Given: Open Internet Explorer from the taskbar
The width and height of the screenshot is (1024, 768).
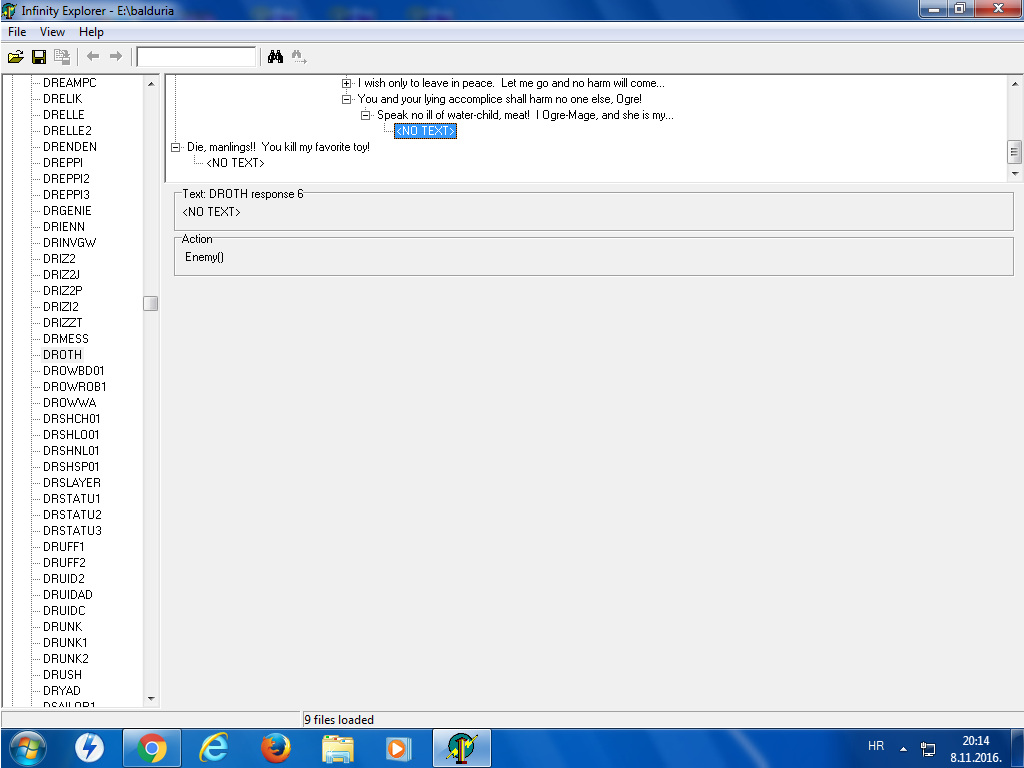Looking at the screenshot, I should click(x=214, y=748).
